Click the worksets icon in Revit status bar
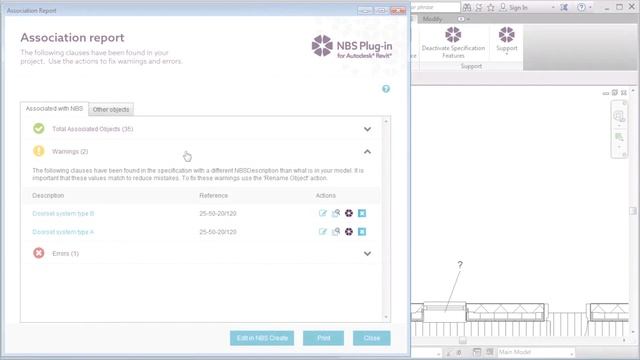 point(477,352)
